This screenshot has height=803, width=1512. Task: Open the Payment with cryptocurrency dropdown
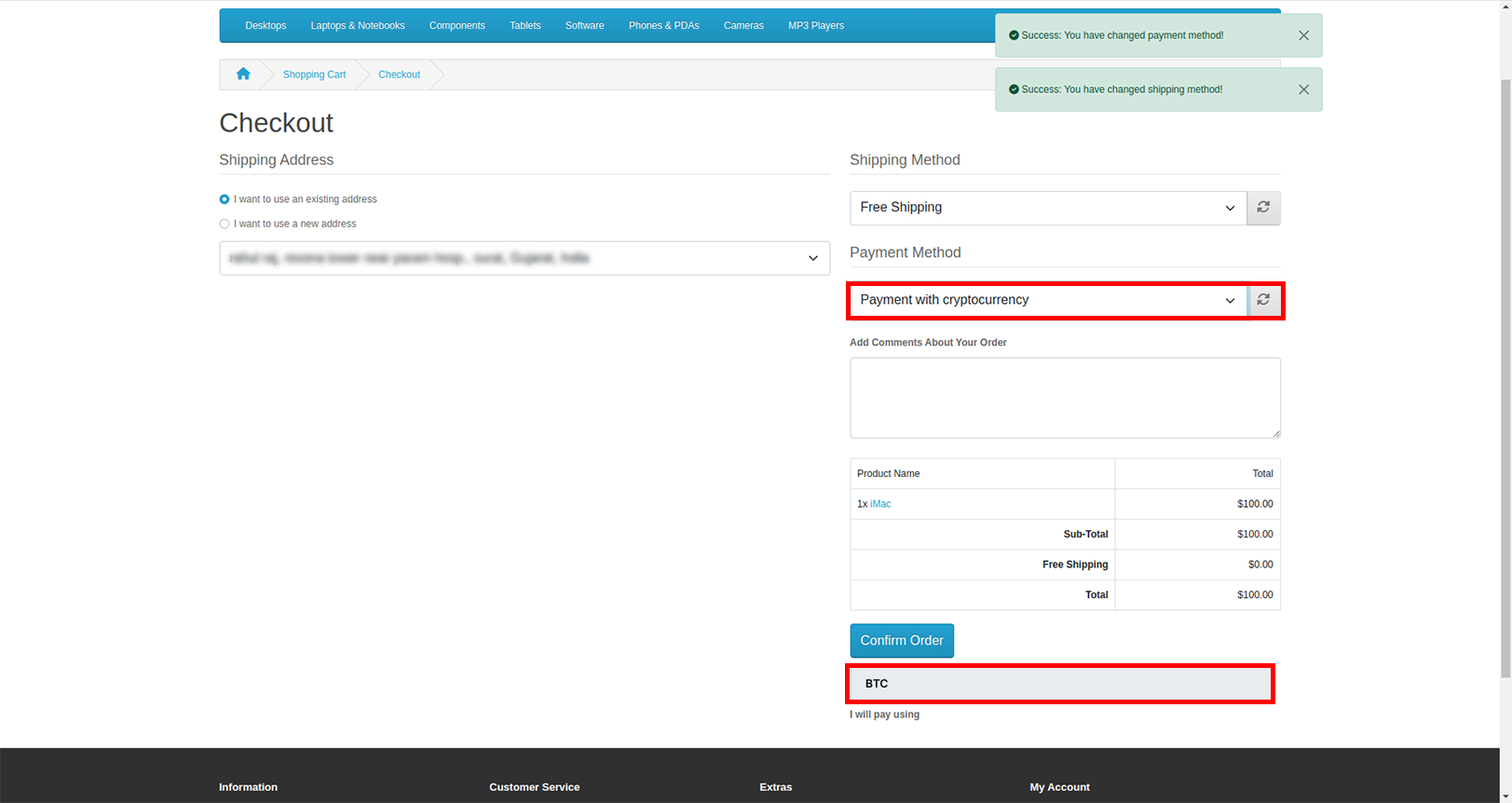click(1048, 300)
